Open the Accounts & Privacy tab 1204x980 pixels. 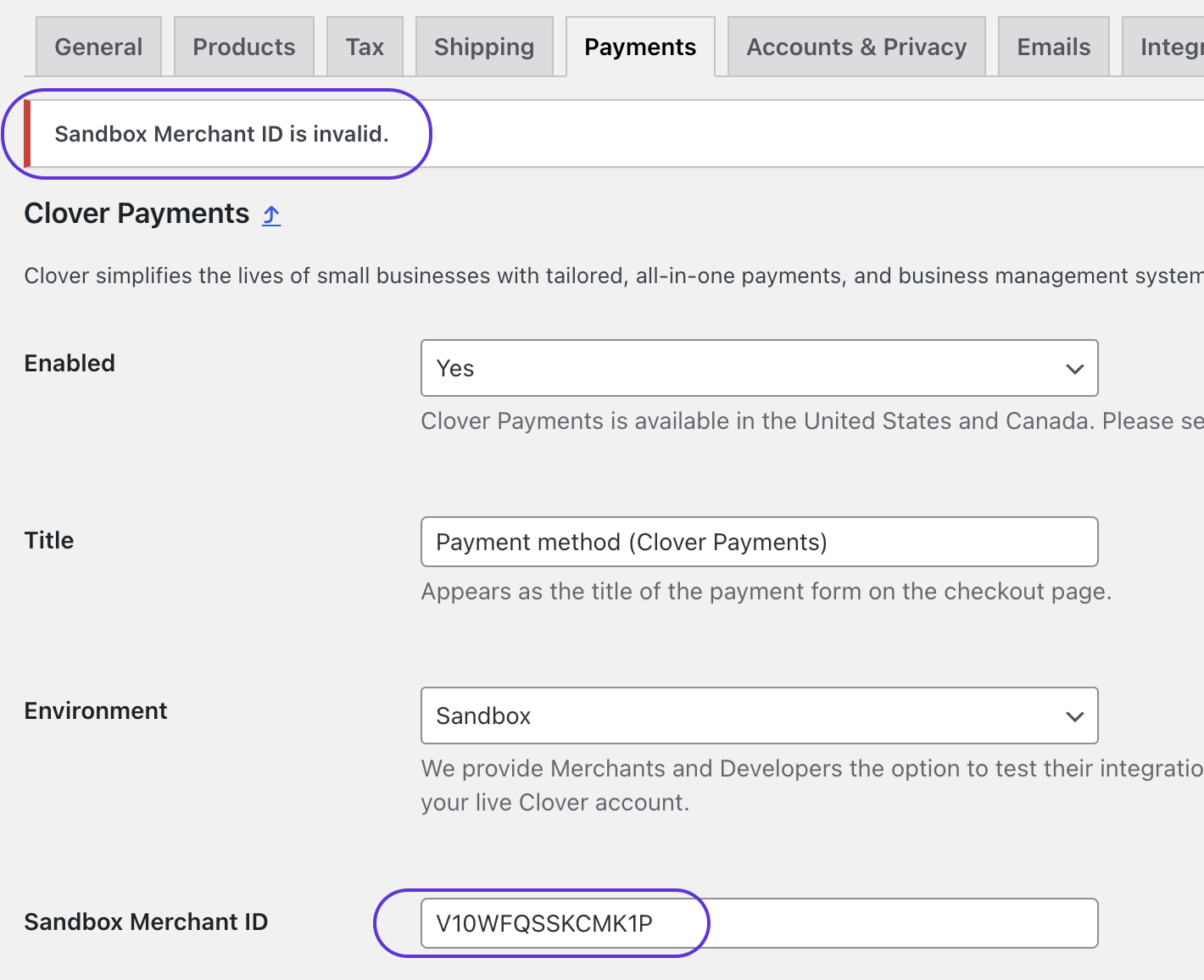click(x=856, y=47)
